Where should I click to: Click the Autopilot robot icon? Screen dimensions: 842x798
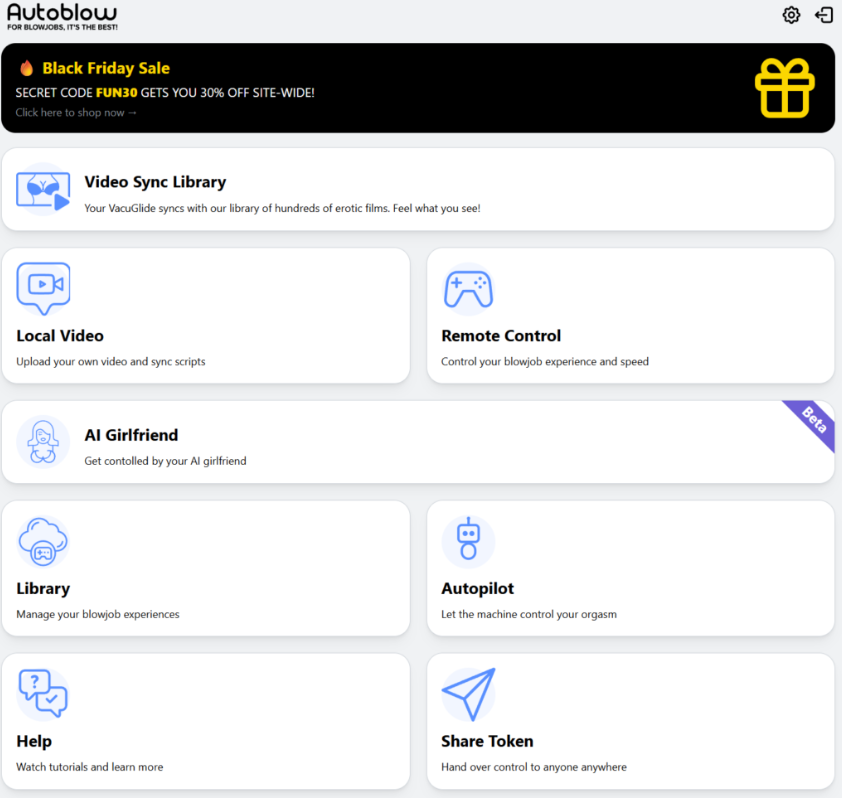pyautogui.click(x=468, y=541)
